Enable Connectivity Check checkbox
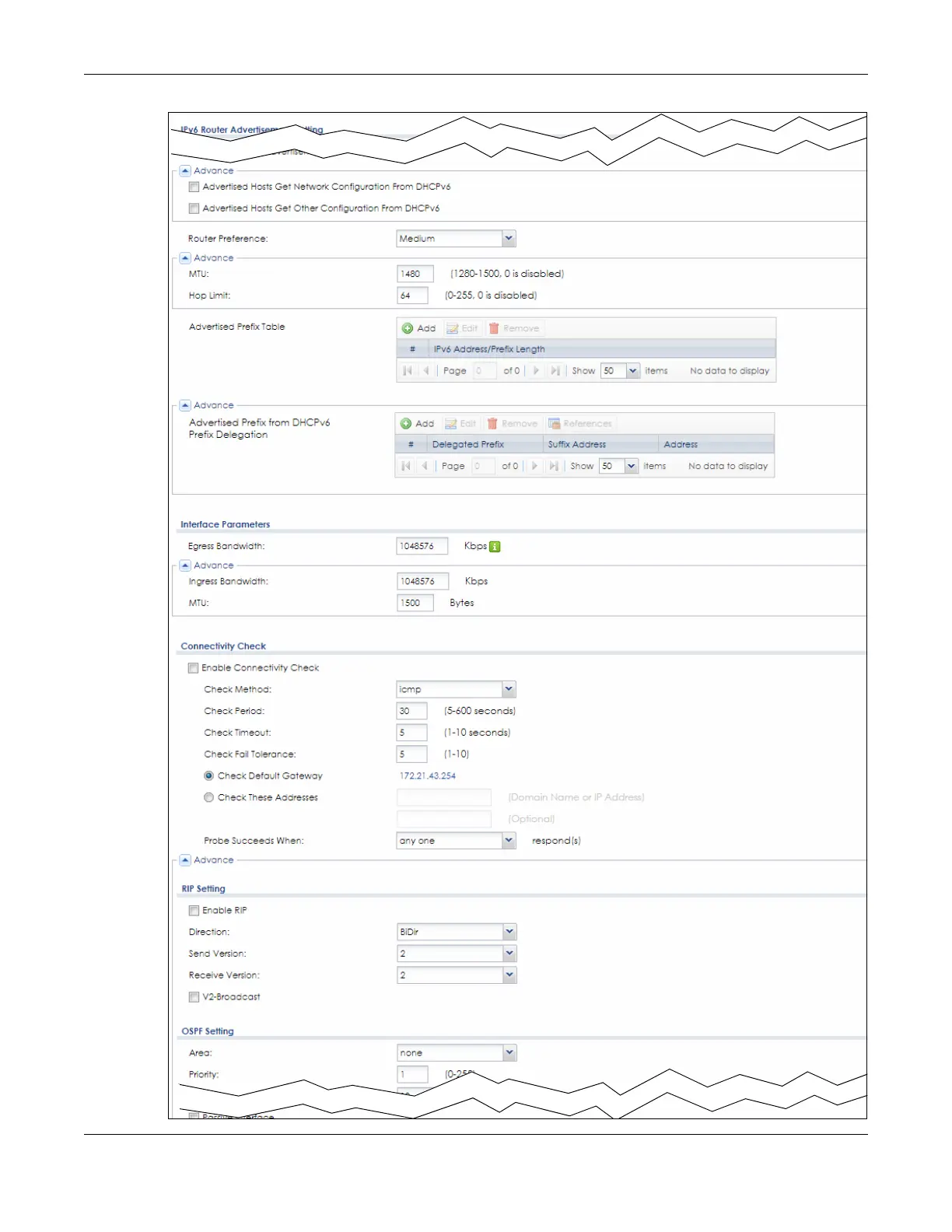Screen dimensions: 952x1232 click(193, 668)
